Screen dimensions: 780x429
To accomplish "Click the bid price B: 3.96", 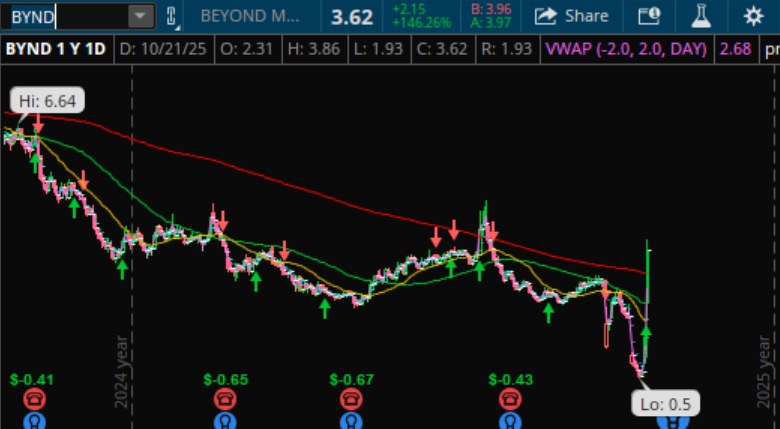I will coord(491,9).
